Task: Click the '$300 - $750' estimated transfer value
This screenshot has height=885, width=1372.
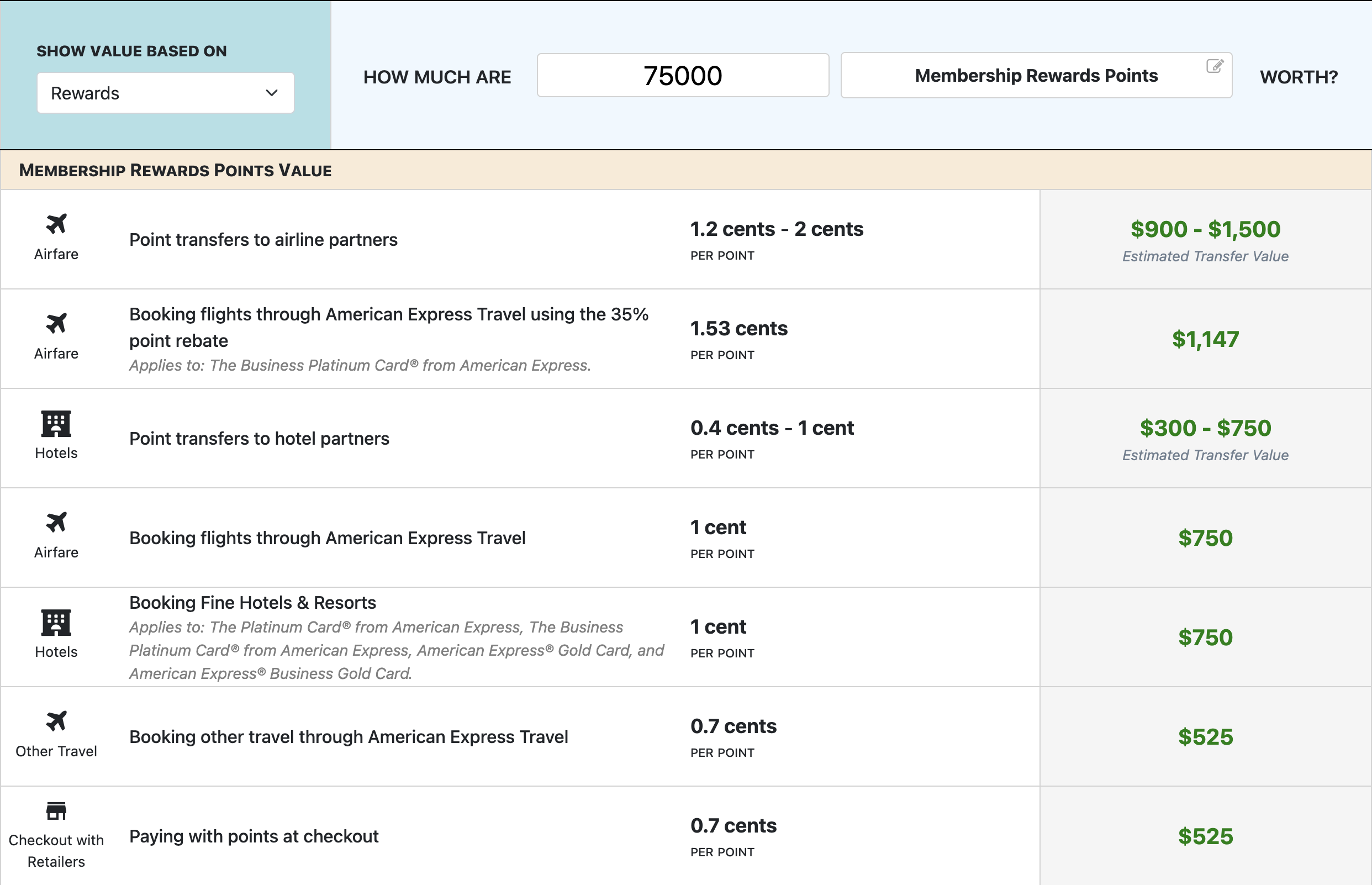Action: [1205, 428]
